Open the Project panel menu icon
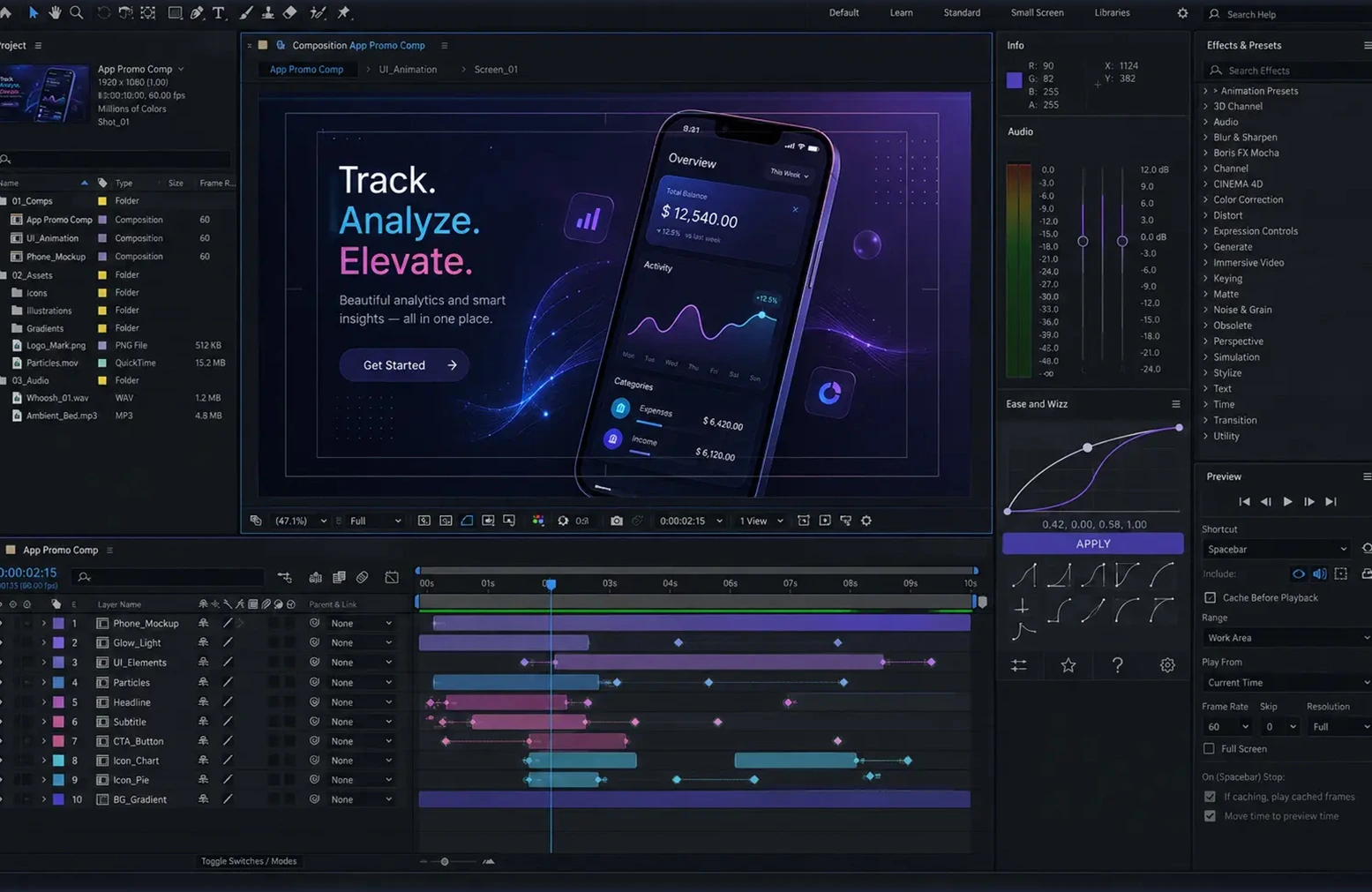Image resolution: width=1372 pixels, height=892 pixels. coord(38,45)
